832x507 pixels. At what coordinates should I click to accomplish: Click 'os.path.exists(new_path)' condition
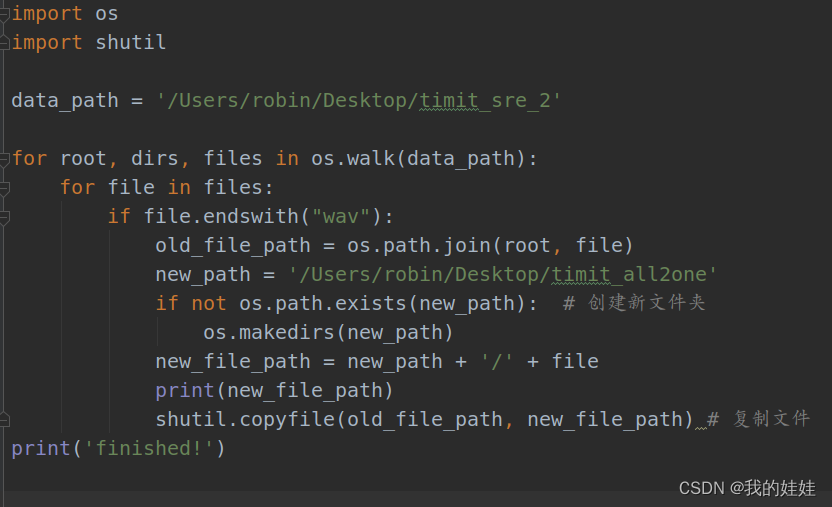pos(382,303)
